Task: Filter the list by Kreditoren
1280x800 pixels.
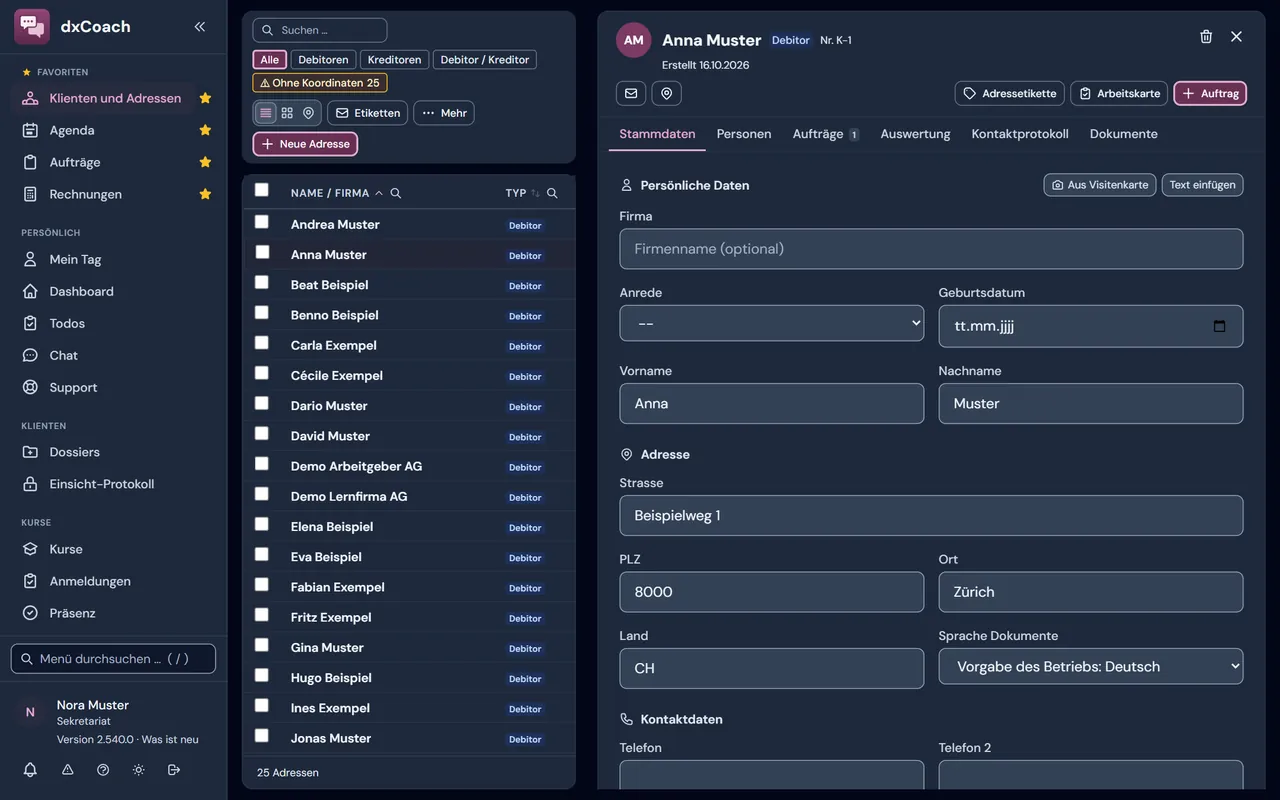Action: [x=395, y=60]
